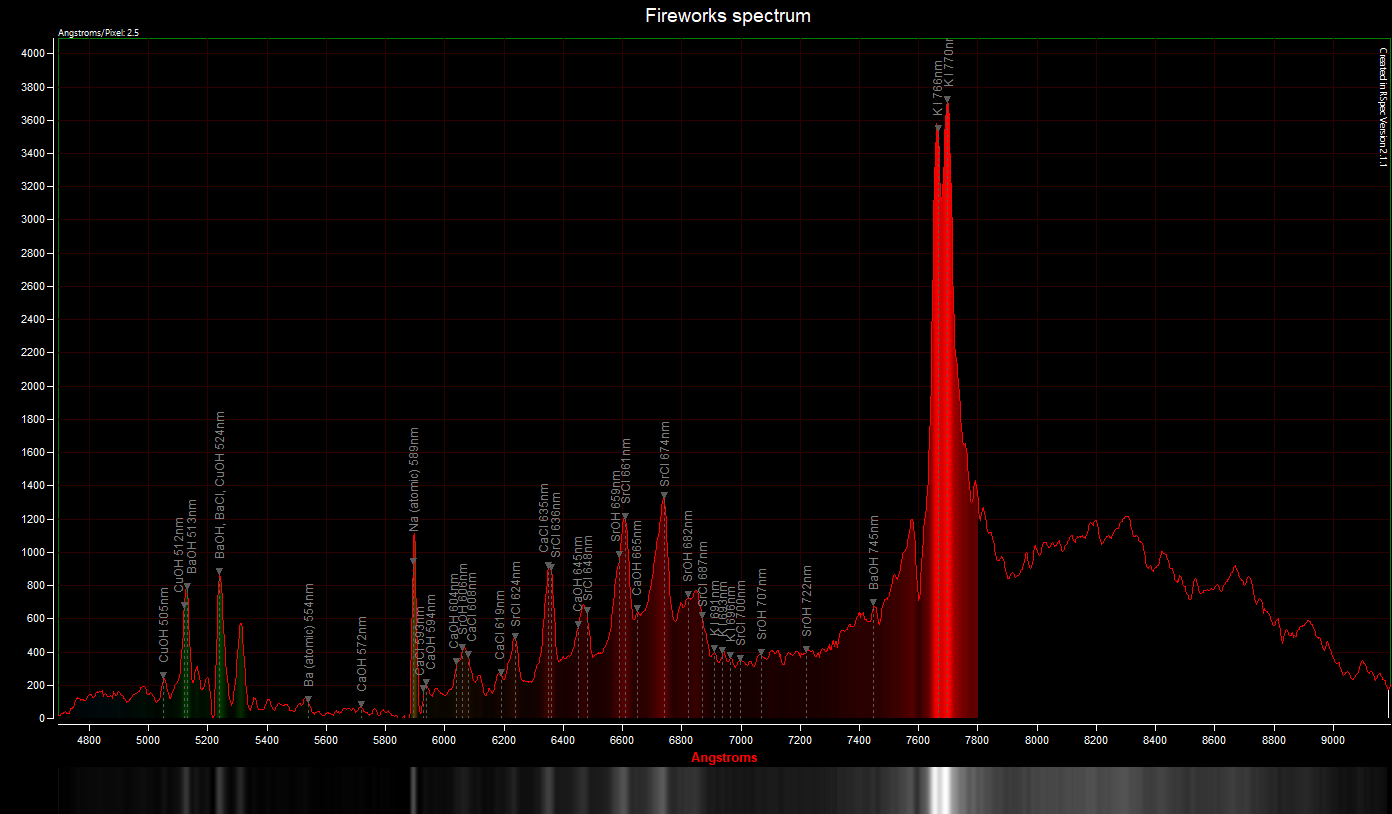Click the '800' y-axis tick value
The height and width of the screenshot is (814, 1392).
click(35, 585)
